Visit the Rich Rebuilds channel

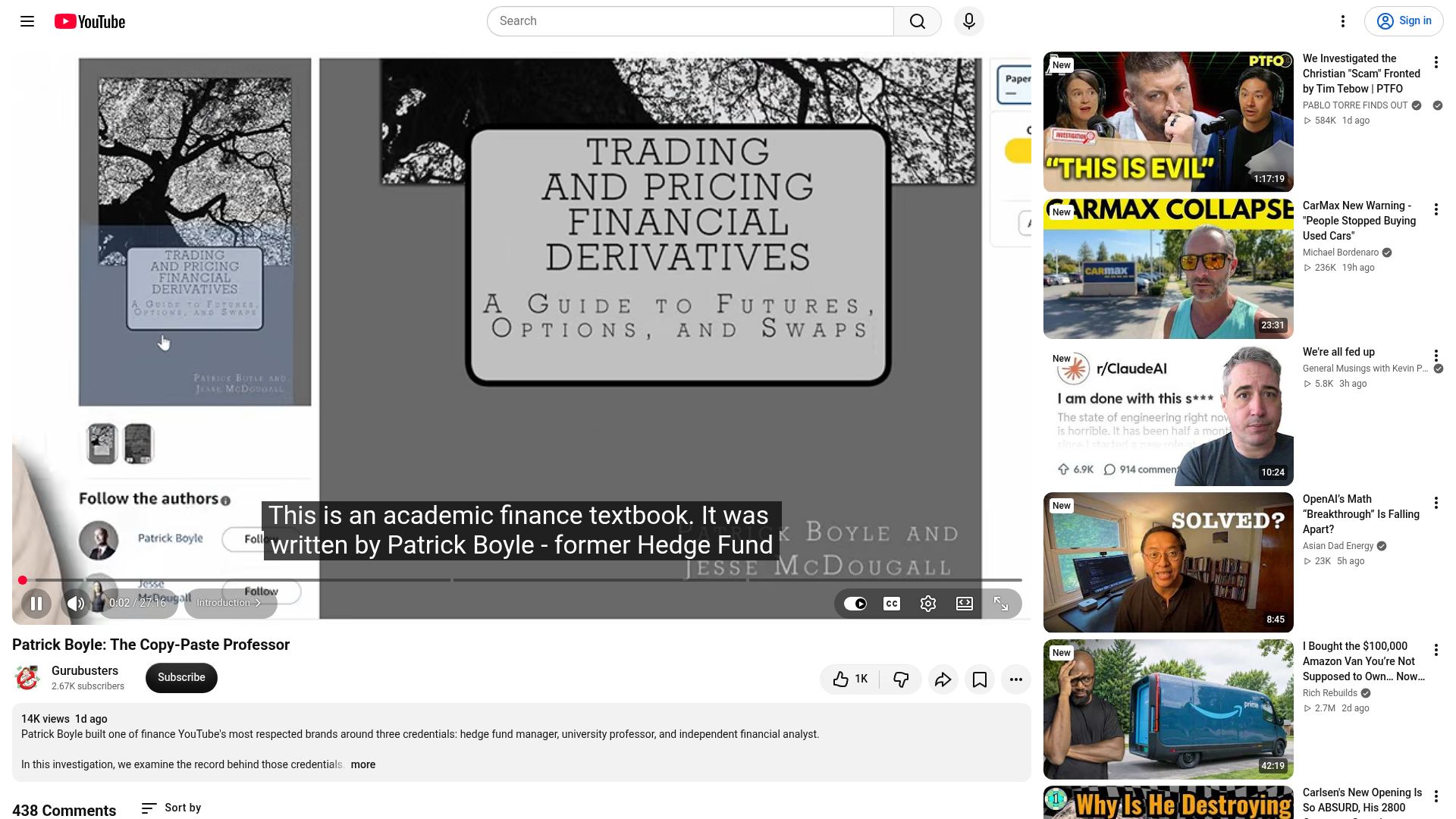[x=1329, y=693]
